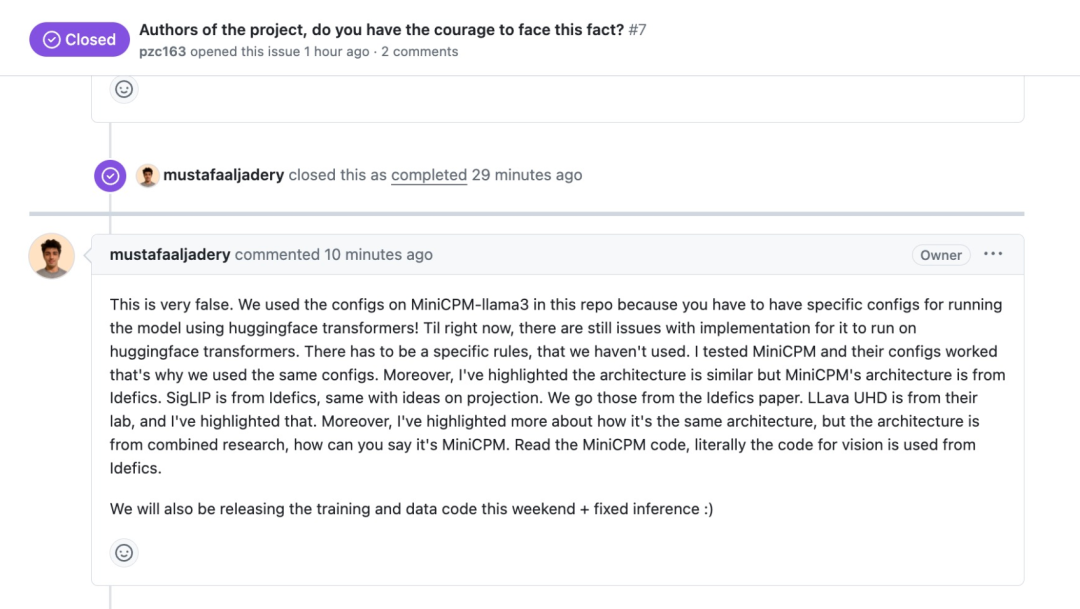Follow the underlined "completed" link
The height and width of the screenshot is (609, 1080).
(x=429, y=175)
